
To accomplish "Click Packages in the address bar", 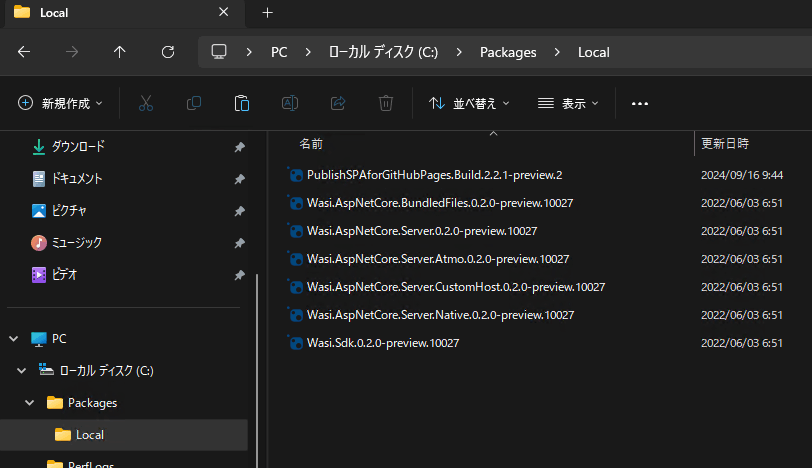I will (508, 52).
